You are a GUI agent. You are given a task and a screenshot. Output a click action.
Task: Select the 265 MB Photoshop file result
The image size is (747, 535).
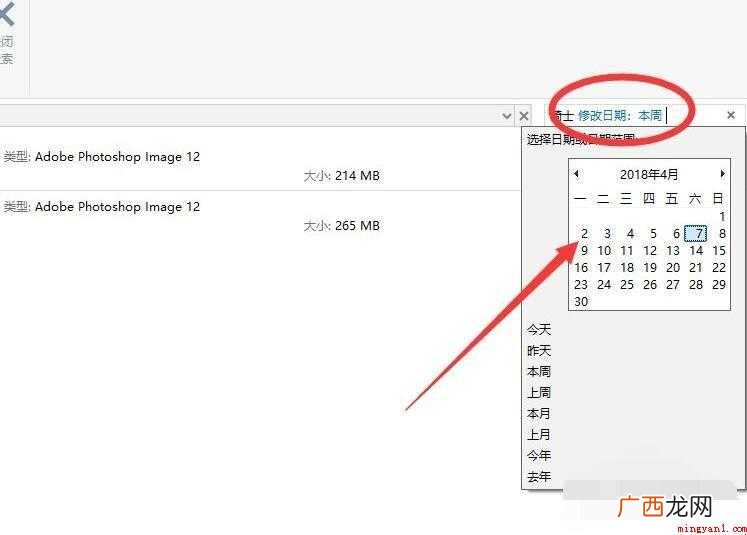[260, 216]
